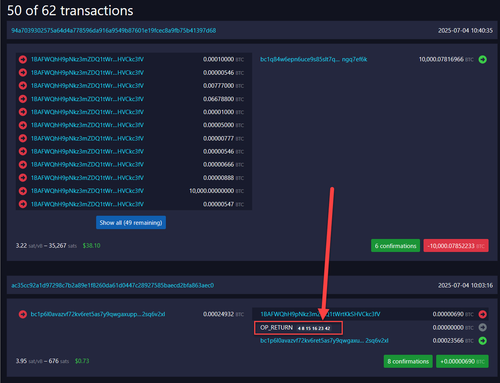This screenshot has width=500, height=383.
Task: Click the OP_RETURN label
Action: click(276, 328)
